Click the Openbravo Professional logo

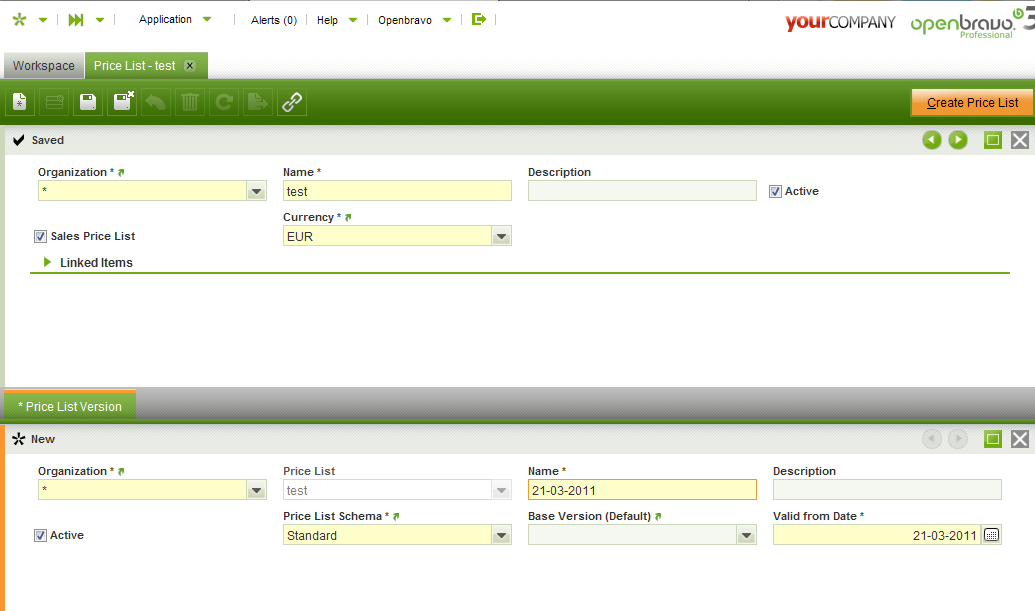[x=970, y=24]
